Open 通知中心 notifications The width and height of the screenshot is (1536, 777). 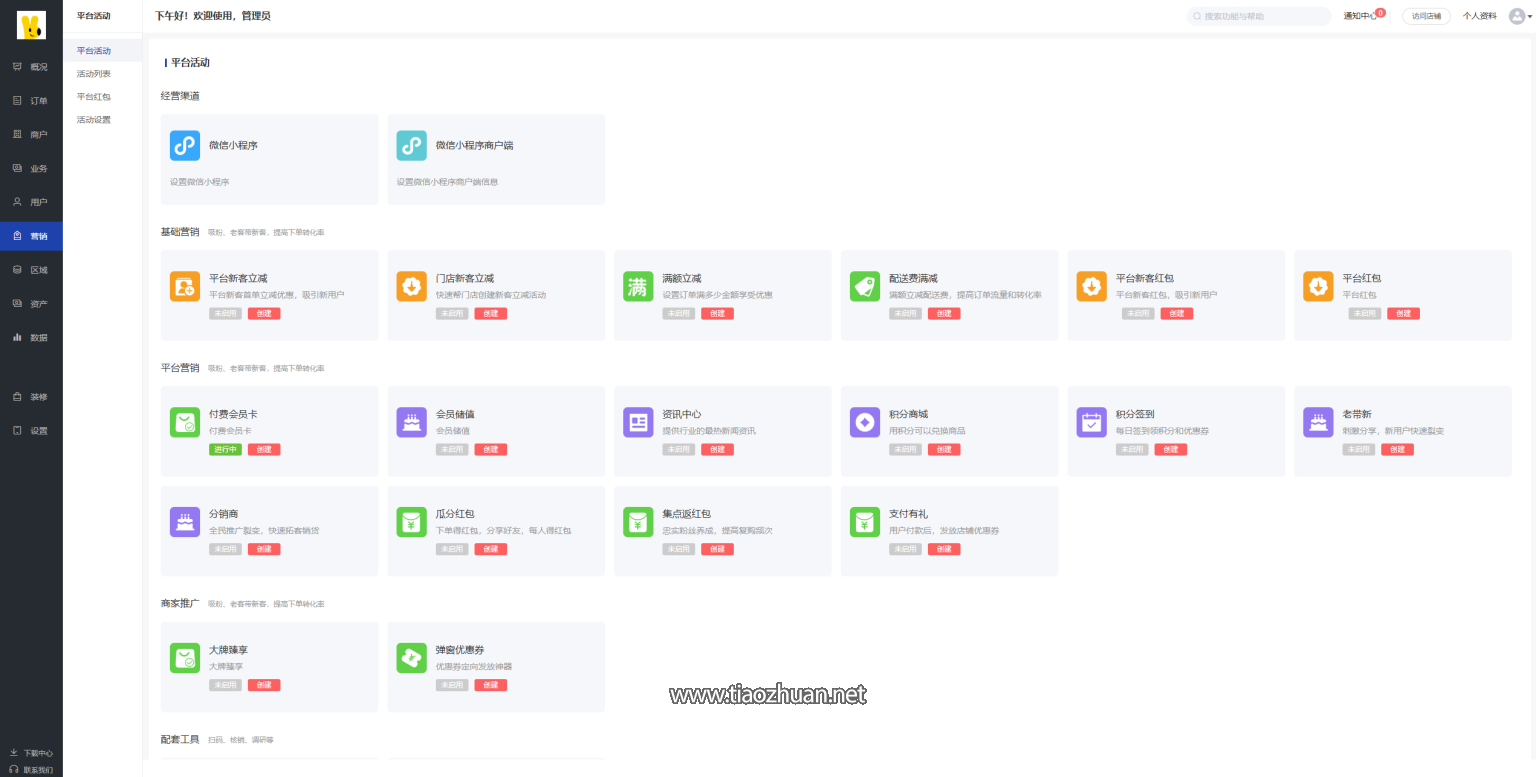coord(1362,16)
